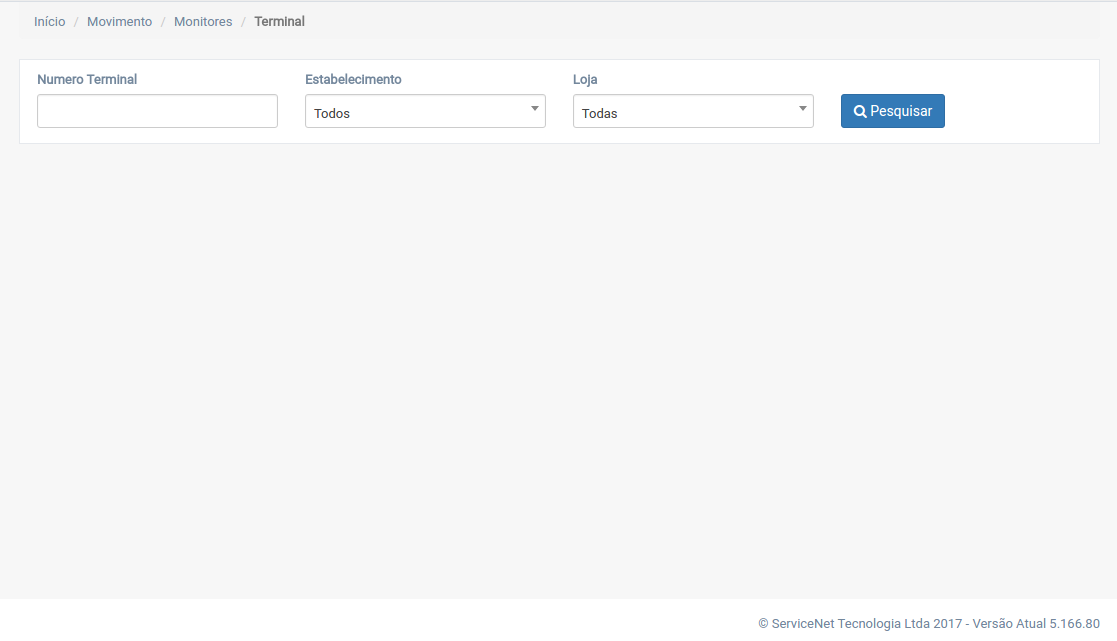This screenshot has width=1117, height=641.
Task: Focus the Numero Terminal input field
Action: point(157,111)
